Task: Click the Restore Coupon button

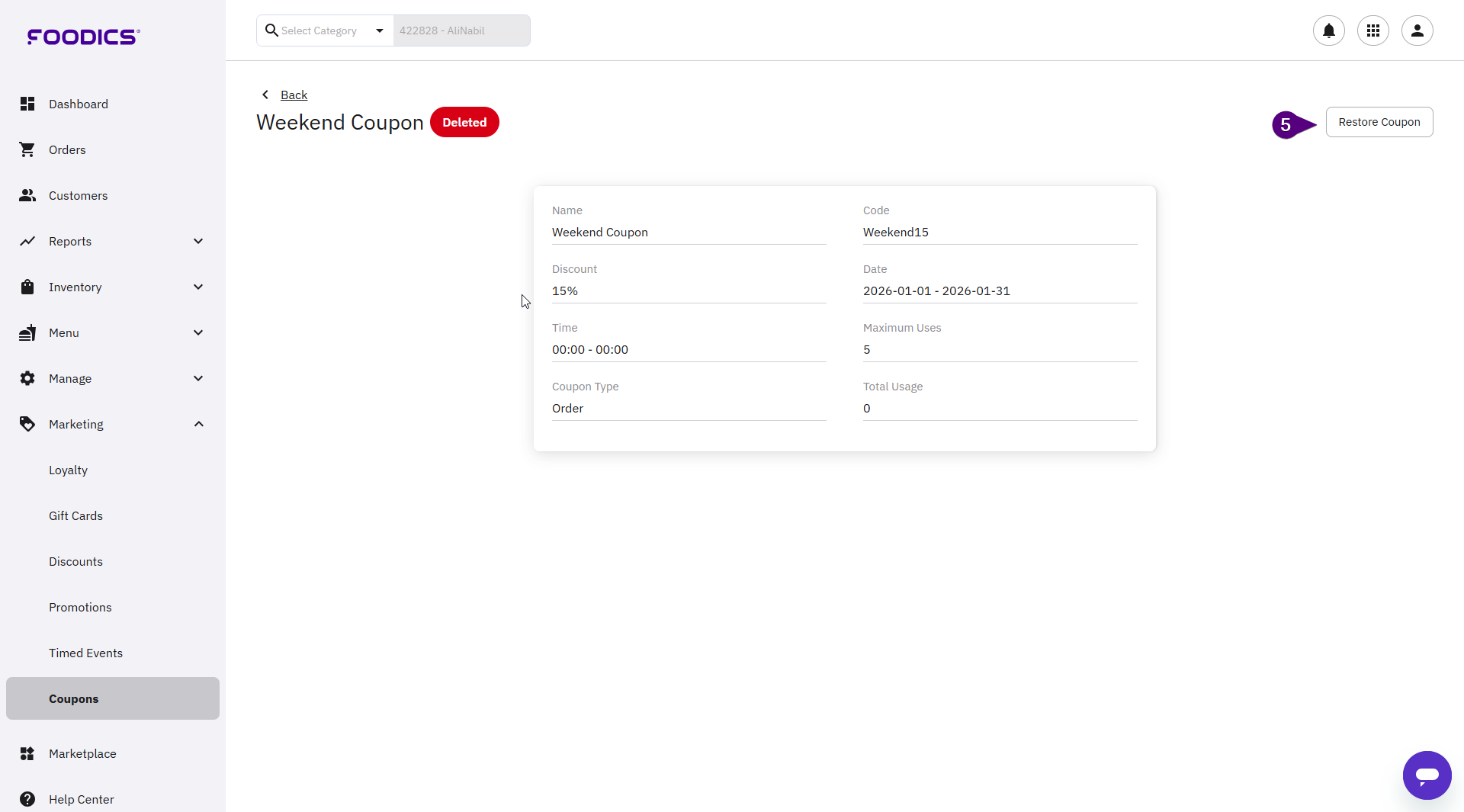Action: [1379, 122]
